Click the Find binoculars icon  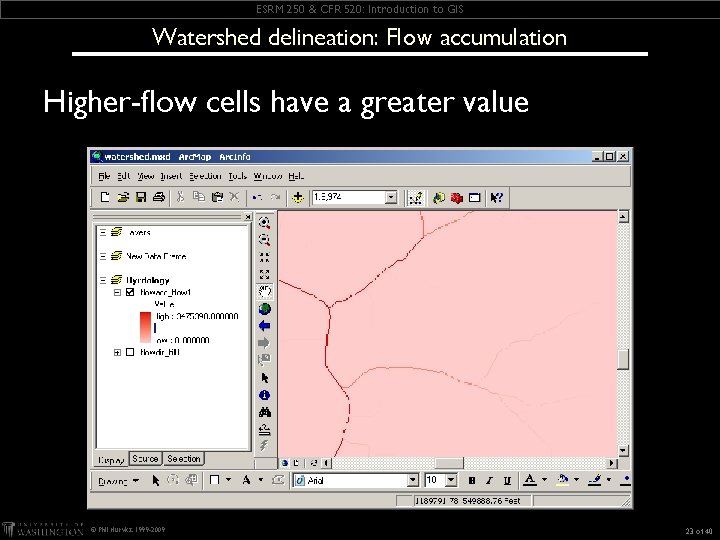tap(264, 412)
